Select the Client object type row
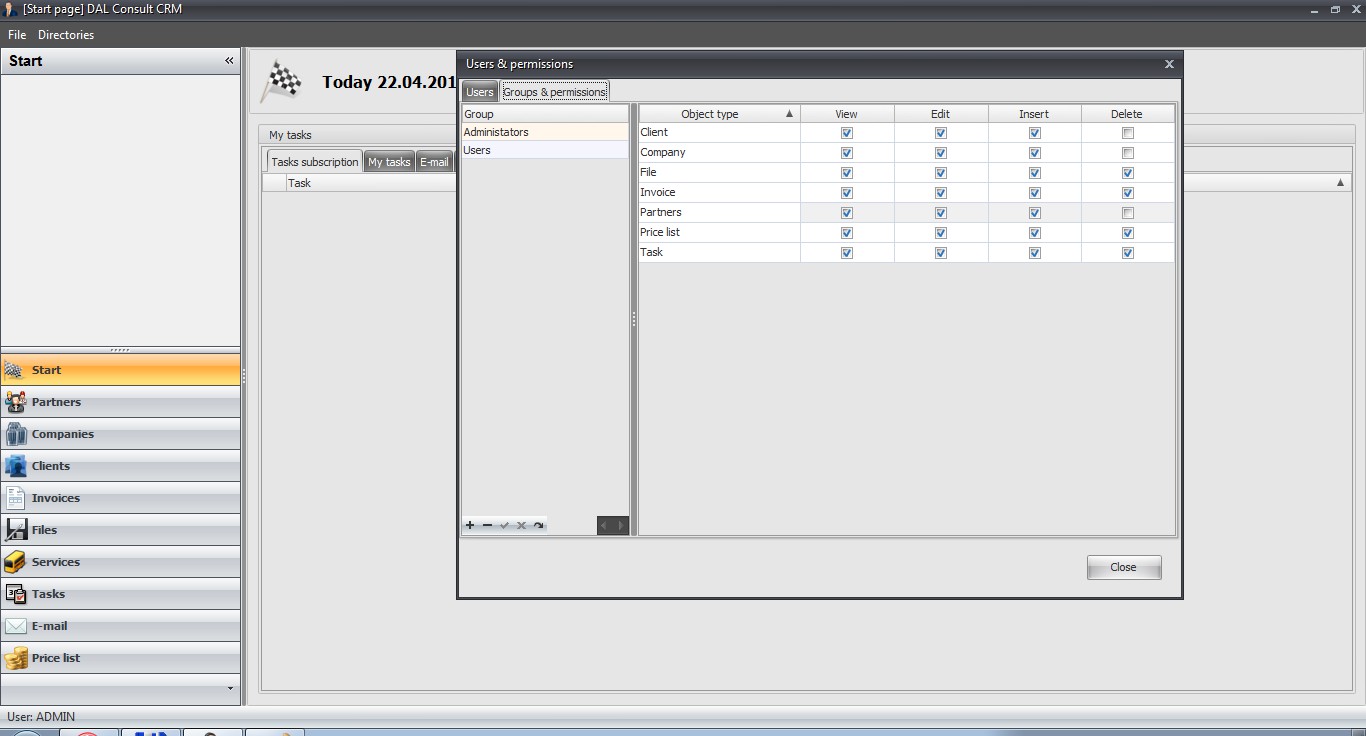 pyautogui.click(x=720, y=133)
